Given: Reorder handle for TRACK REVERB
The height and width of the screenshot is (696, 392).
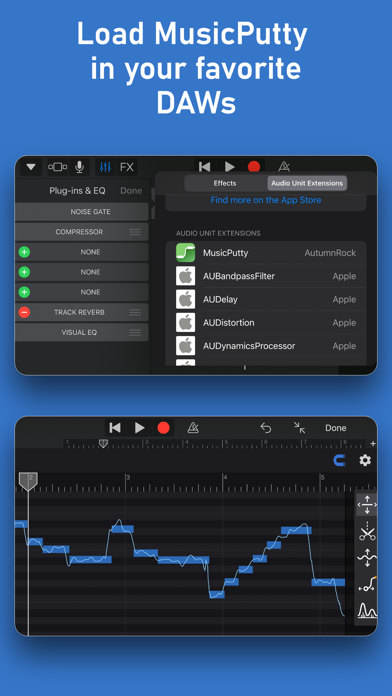Looking at the screenshot, I should (135, 312).
